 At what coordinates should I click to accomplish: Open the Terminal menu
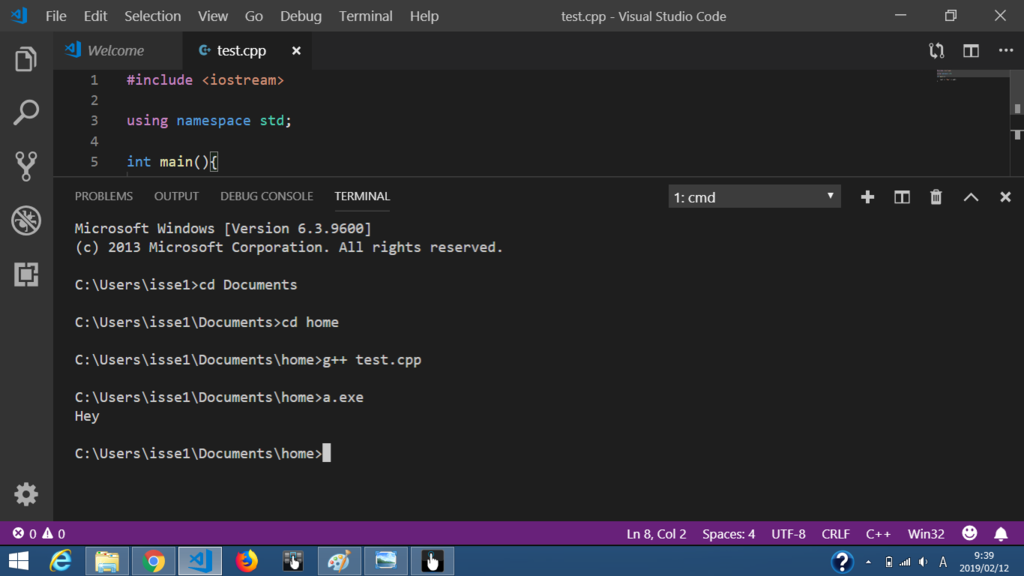tap(366, 16)
